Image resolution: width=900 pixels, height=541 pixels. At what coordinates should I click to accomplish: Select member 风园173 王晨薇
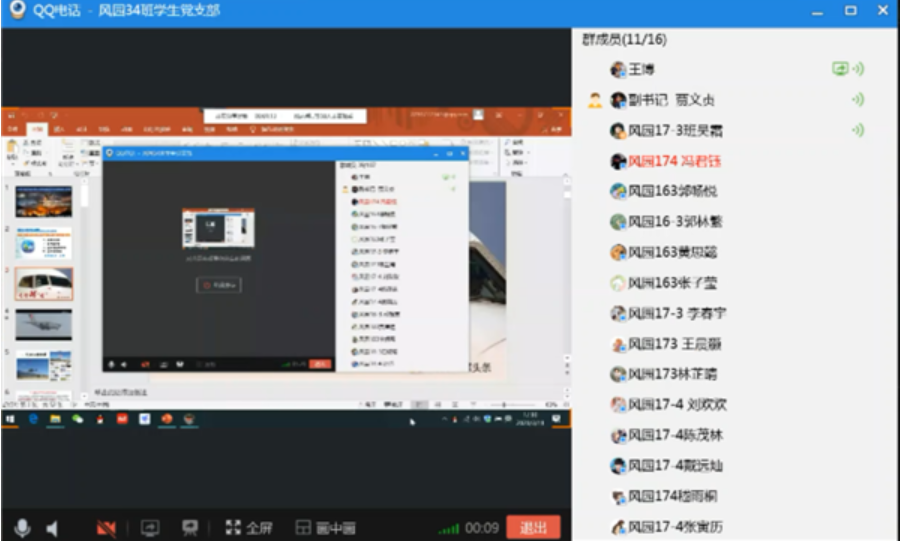pos(674,344)
